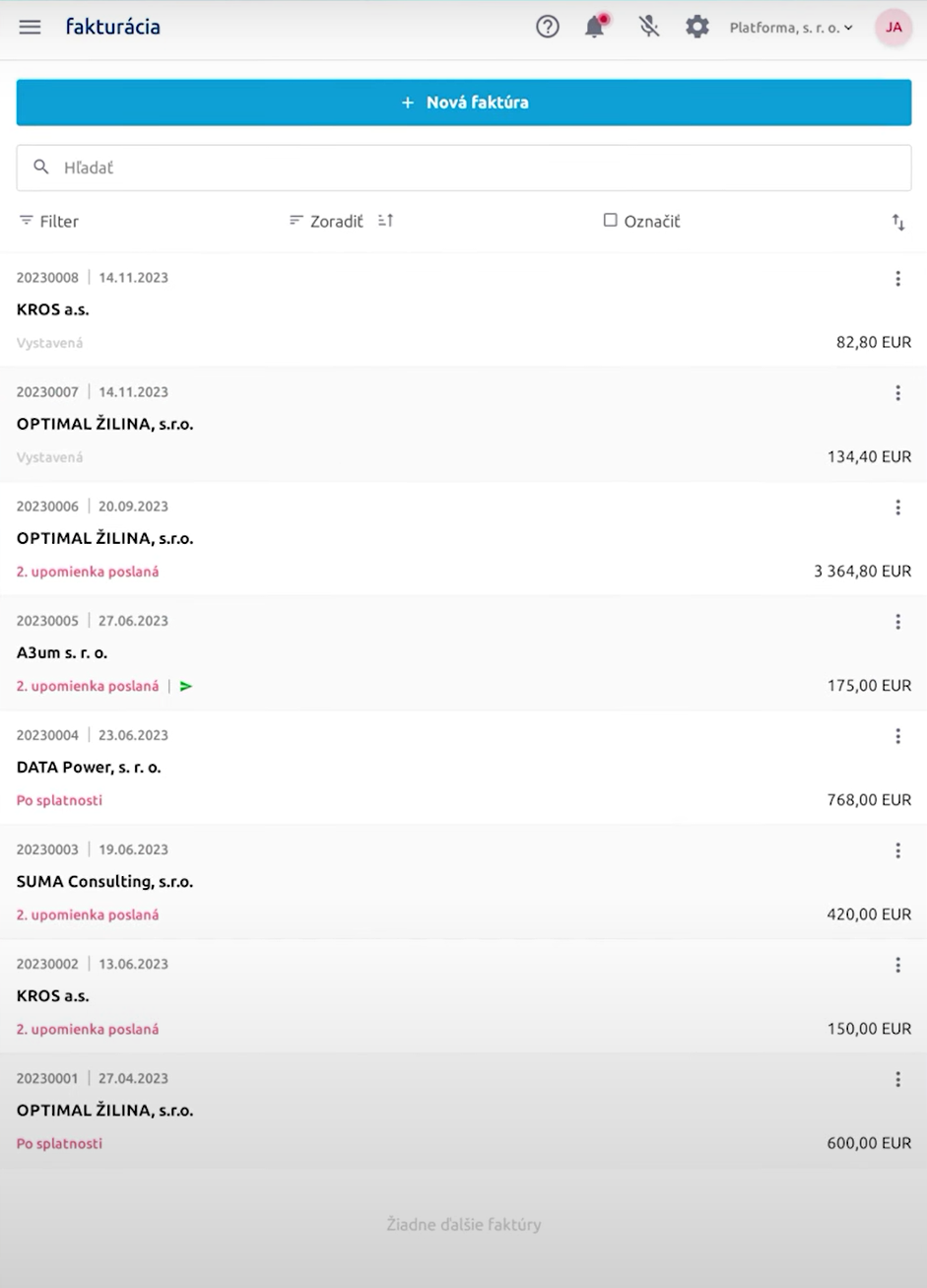Open the notifications bell
Viewport: 927px width, 1288px height.
tap(595, 28)
